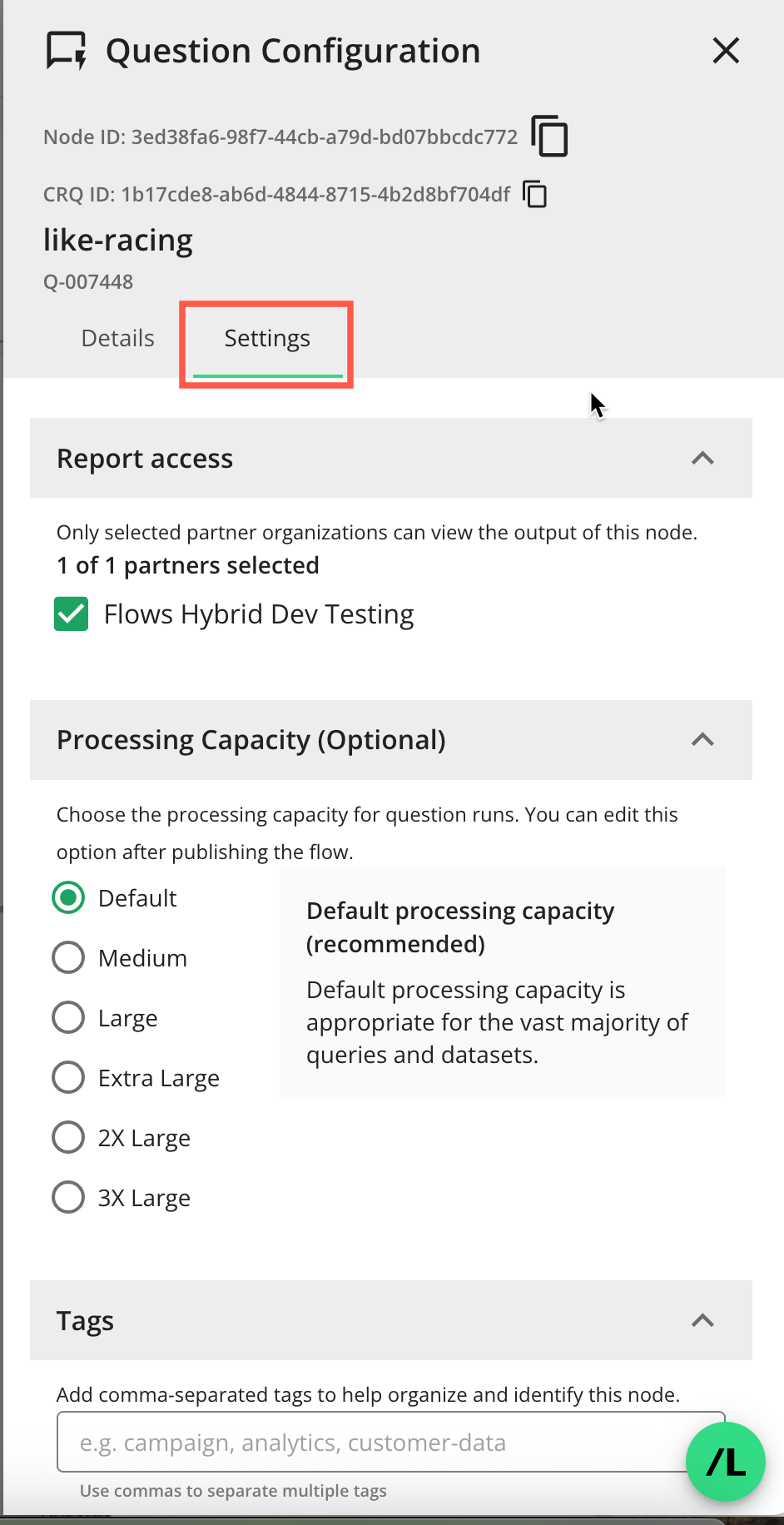This screenshot has height=1525, width=784.
Task: Select the 3X Large processing capacity
Action: tap(68, 1197)
